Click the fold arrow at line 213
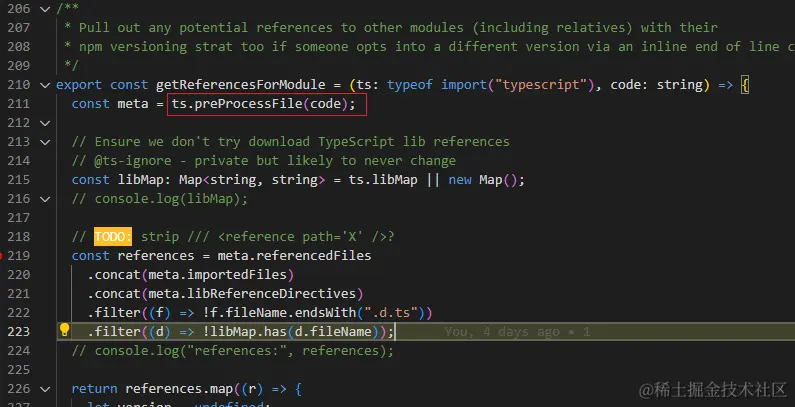 (x=45, y=142)
